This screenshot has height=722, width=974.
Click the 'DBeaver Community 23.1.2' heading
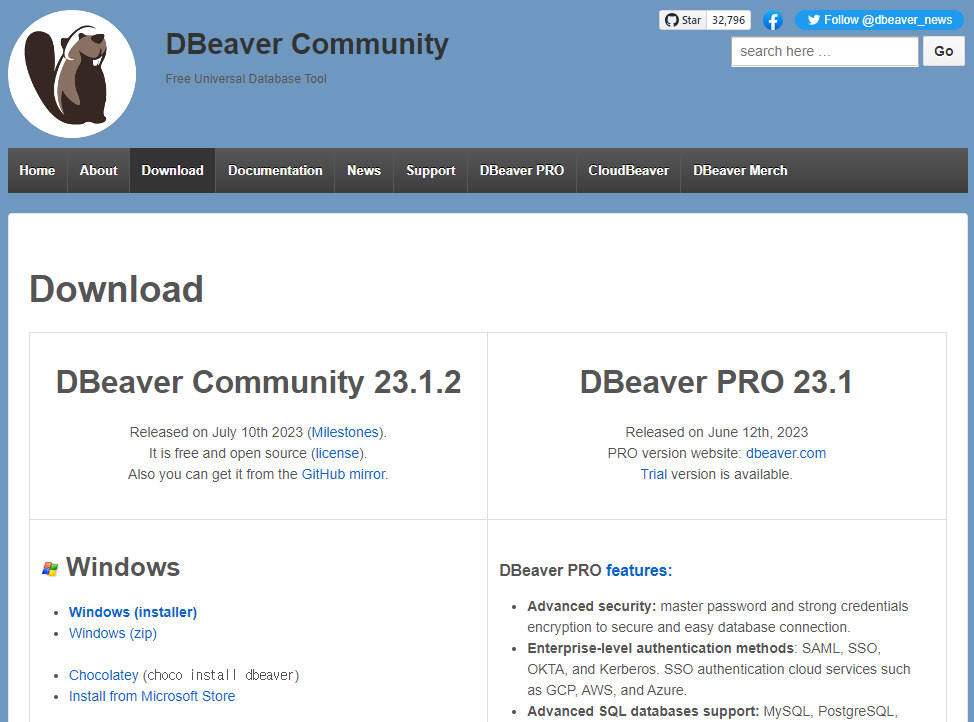258,382
